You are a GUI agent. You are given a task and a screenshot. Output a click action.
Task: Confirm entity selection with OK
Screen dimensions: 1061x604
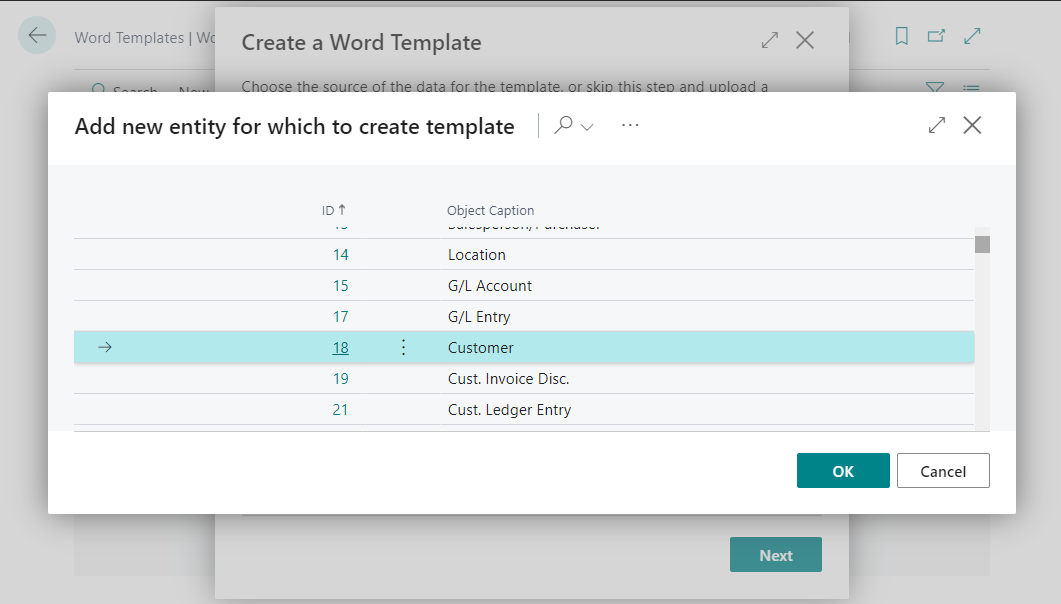(842, 470)
